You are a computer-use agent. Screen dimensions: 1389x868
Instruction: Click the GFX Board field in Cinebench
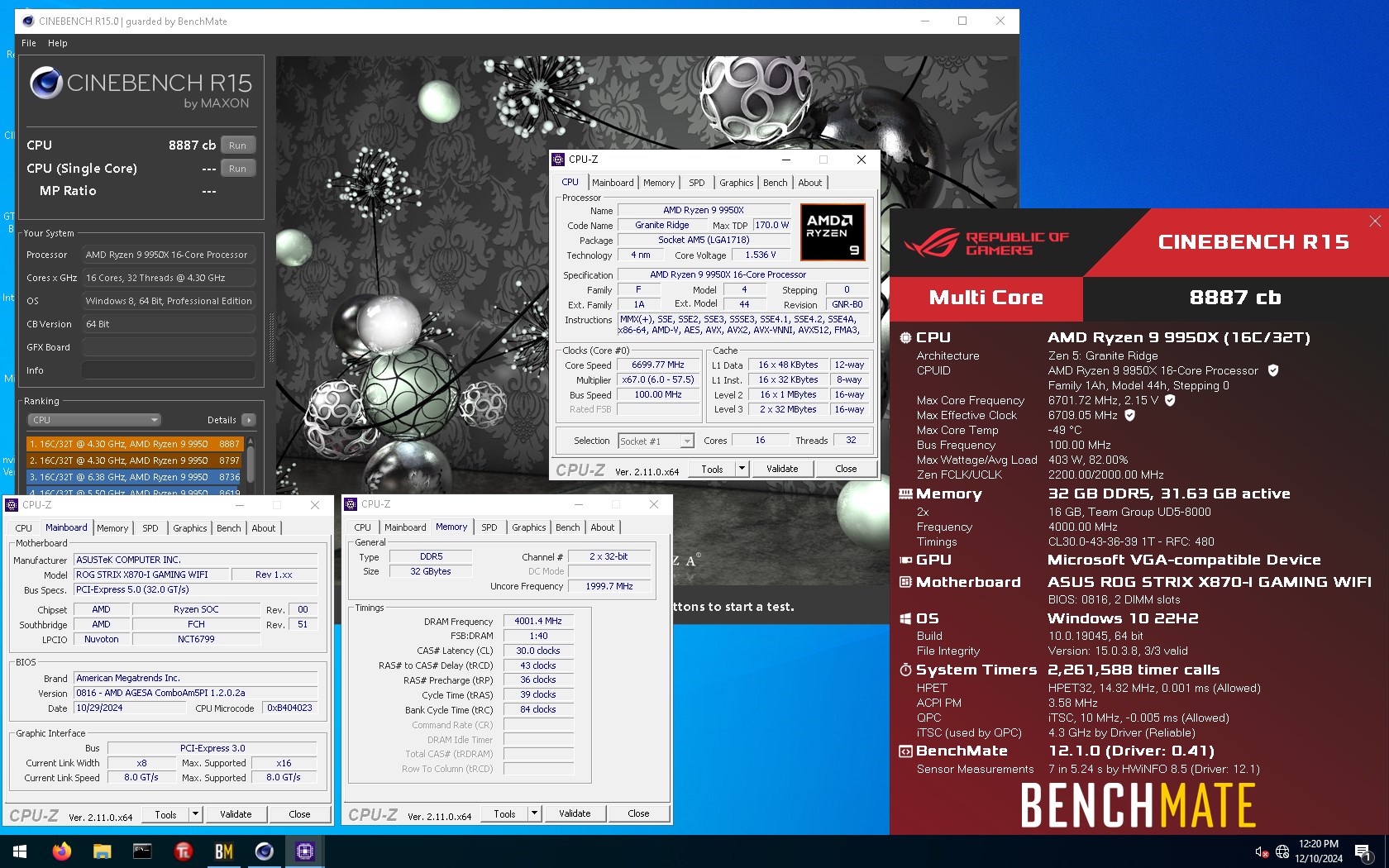pyautogui.click(x=169, y=347)
